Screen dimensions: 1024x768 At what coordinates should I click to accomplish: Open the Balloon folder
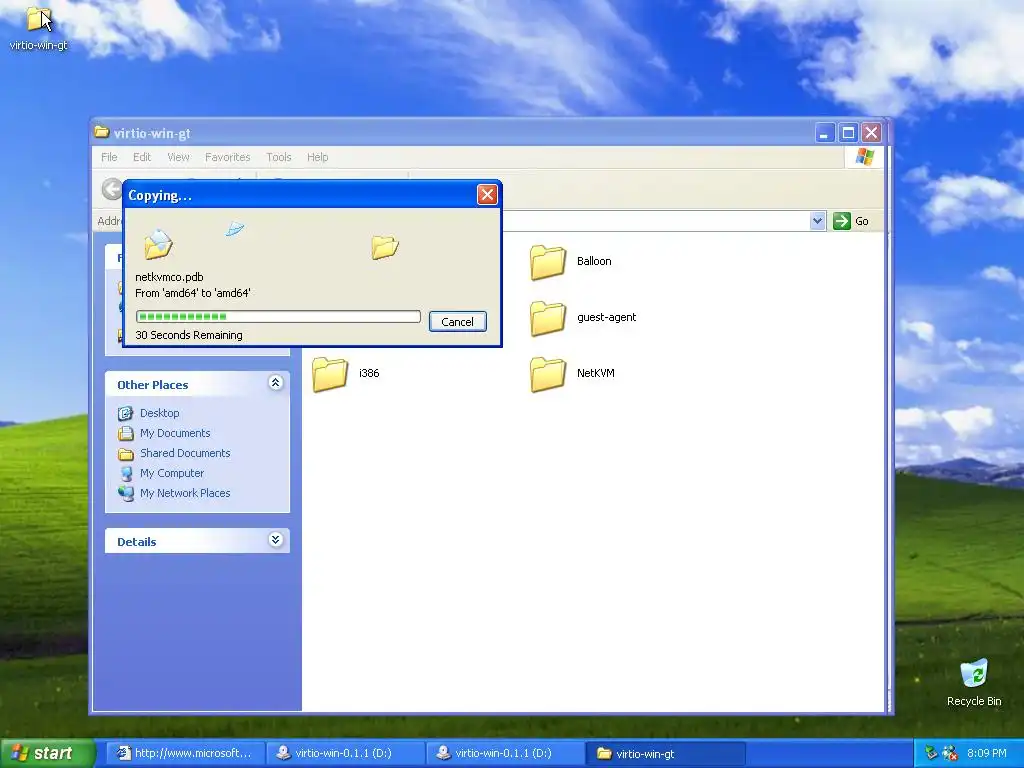click(x=547, y=262)
